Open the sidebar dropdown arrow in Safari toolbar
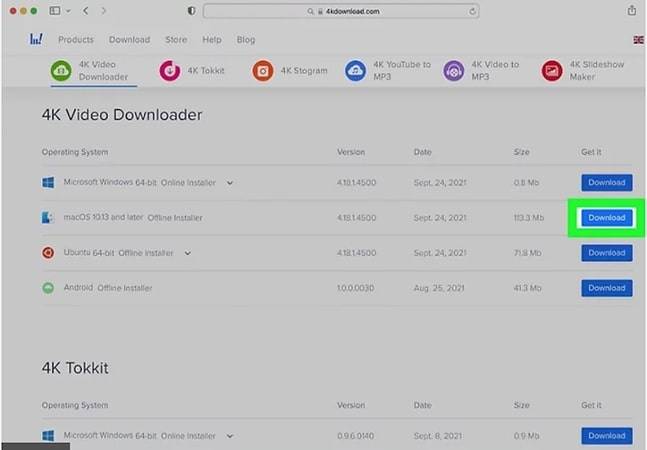The width and height of the screenshot is (647, 450). pos(68,11)
